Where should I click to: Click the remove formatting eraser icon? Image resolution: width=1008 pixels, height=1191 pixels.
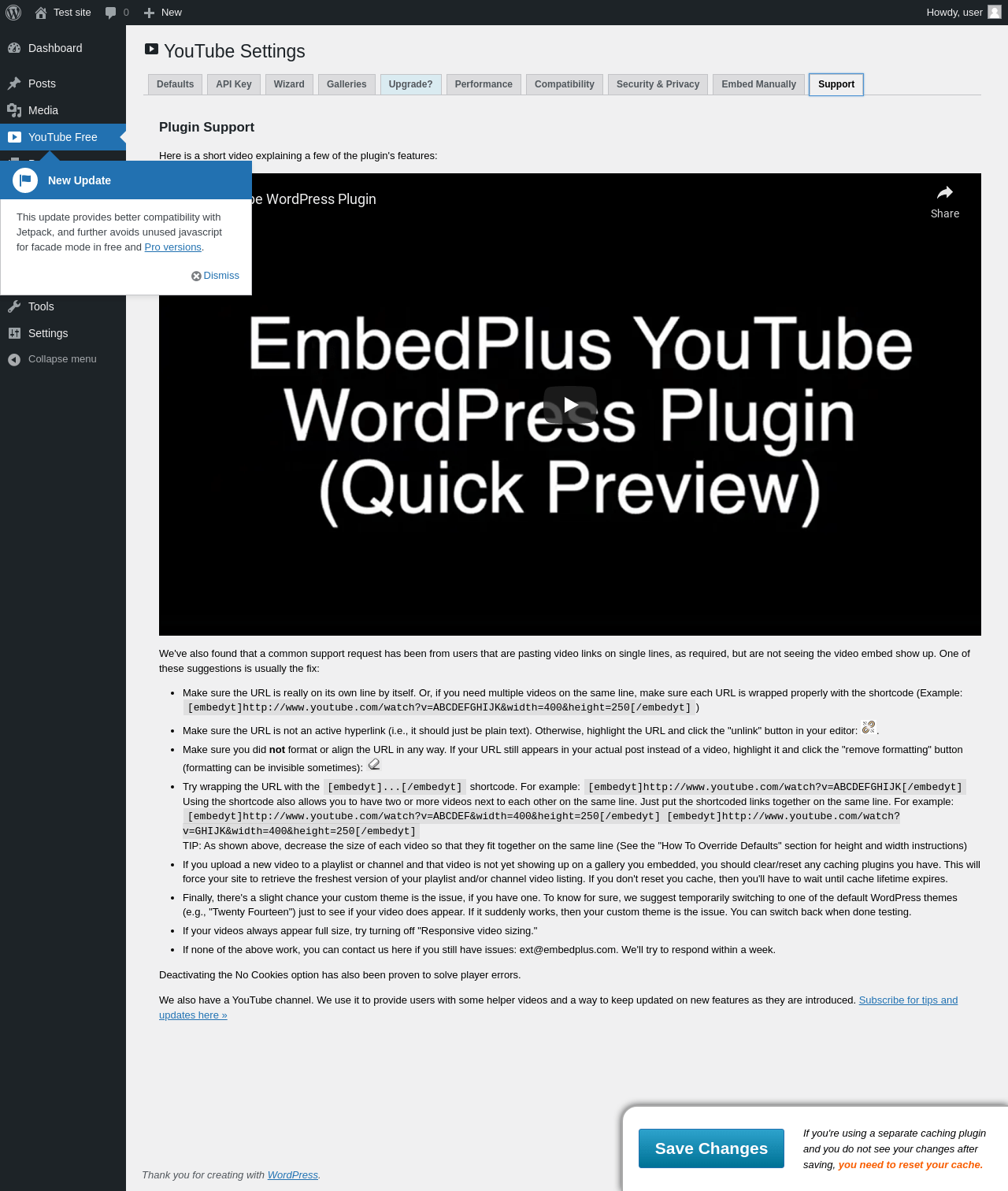pos(374,764)
